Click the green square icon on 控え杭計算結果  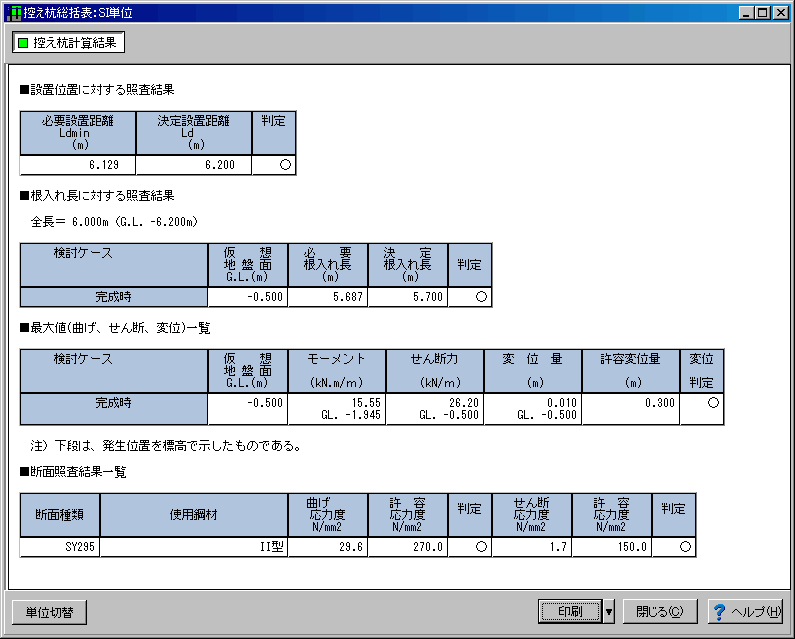[x=23, y=43]
